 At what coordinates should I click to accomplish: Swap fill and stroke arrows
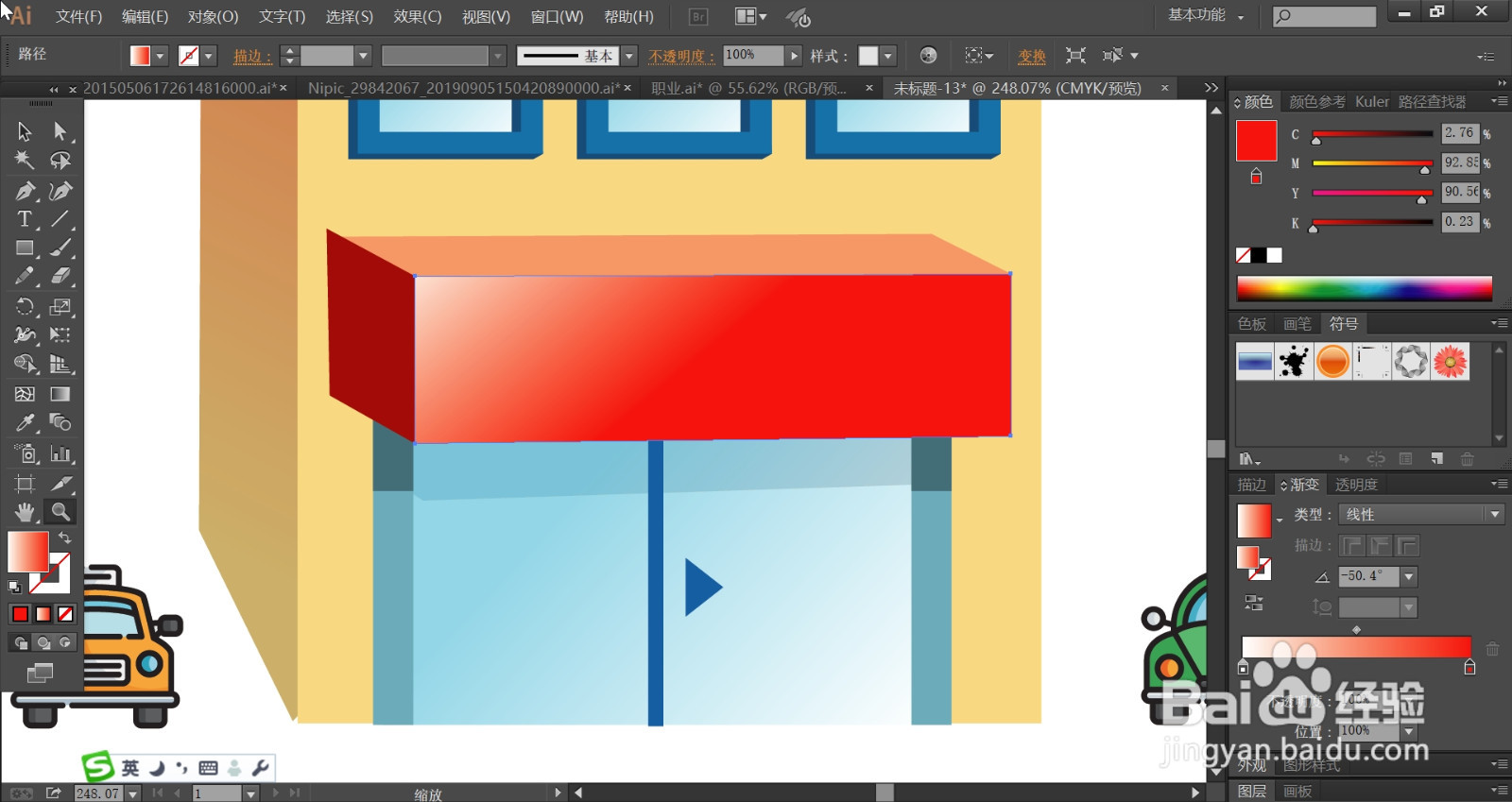coord(65,537)
